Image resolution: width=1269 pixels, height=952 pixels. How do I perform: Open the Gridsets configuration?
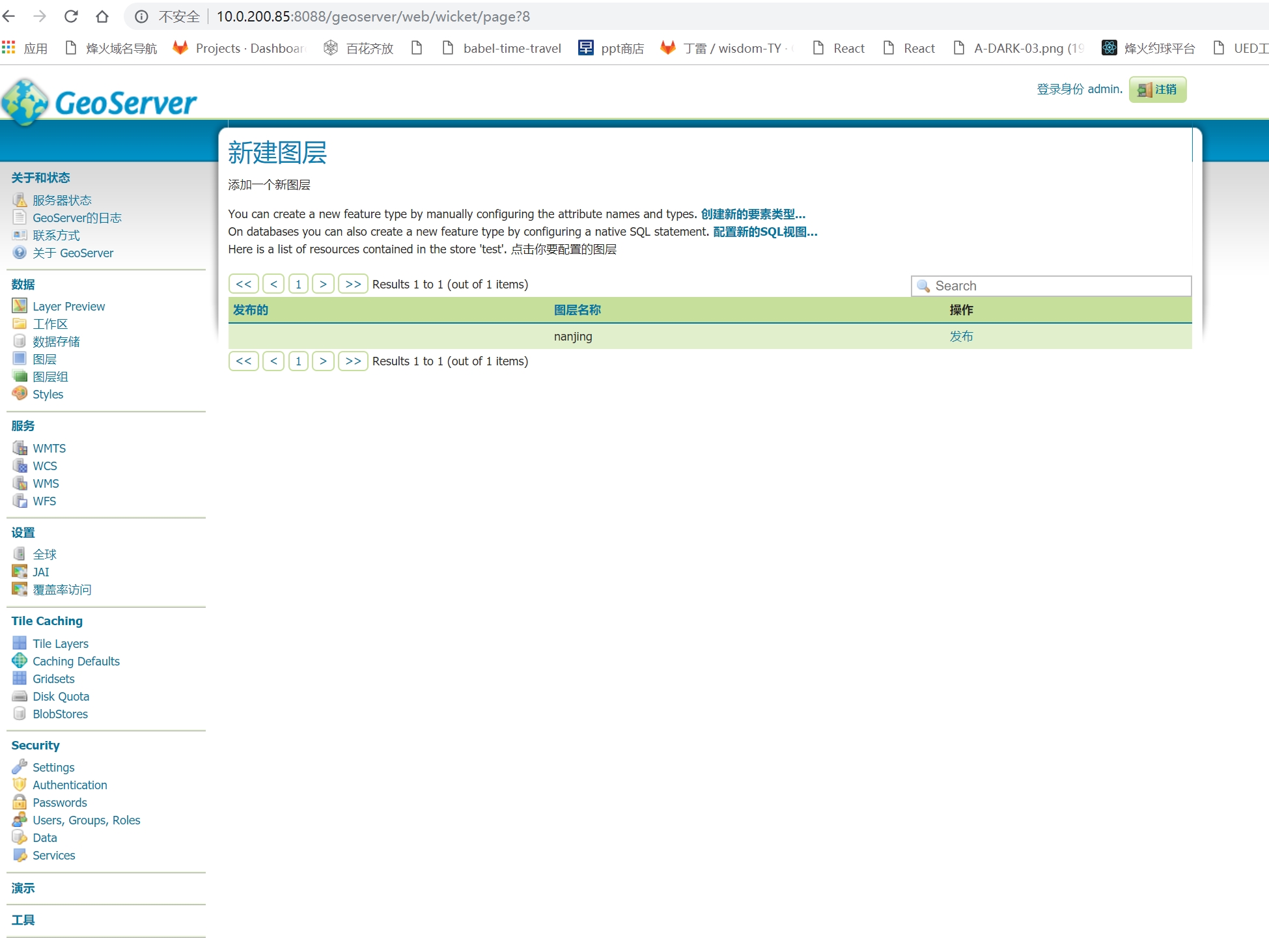click(x=53, y=679)
